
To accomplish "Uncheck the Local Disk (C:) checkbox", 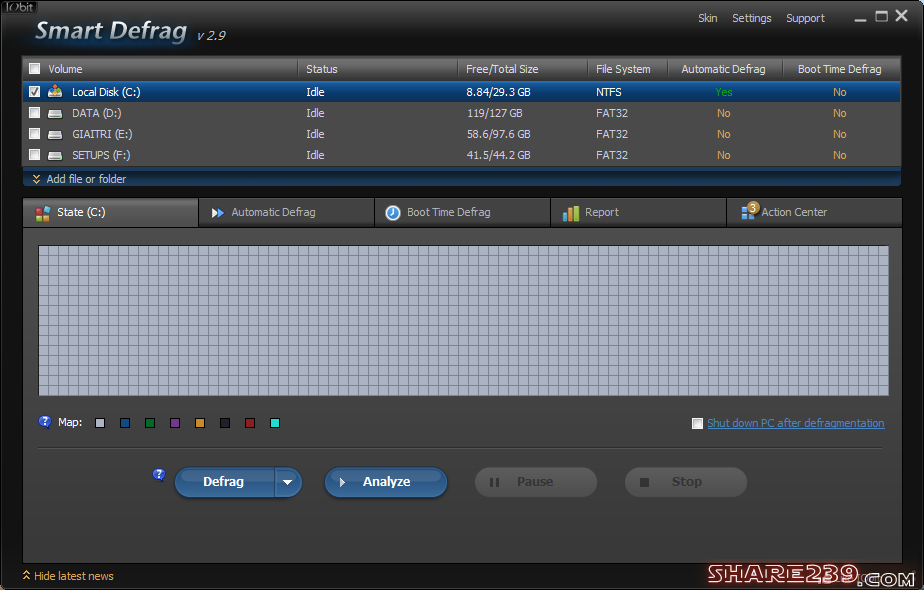I will (x=35, y=91).
